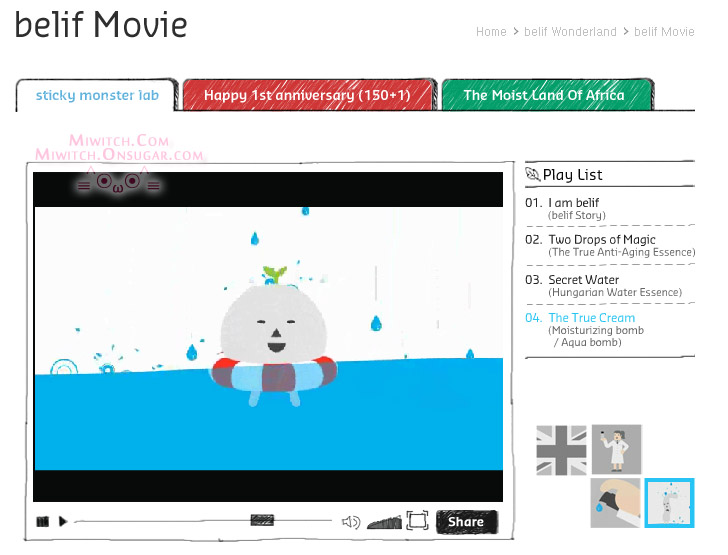728x555 pixels.
Task: Go to Home breadcrumb link
Action: coord(491,32)
